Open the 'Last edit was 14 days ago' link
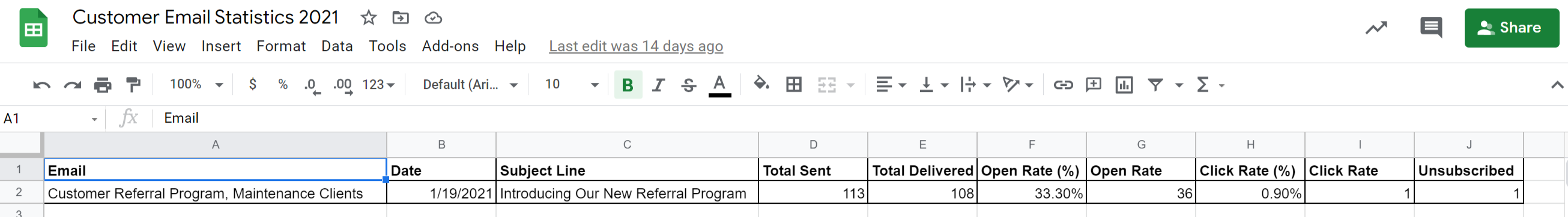 pyautogui.click(x=635, y=46)
